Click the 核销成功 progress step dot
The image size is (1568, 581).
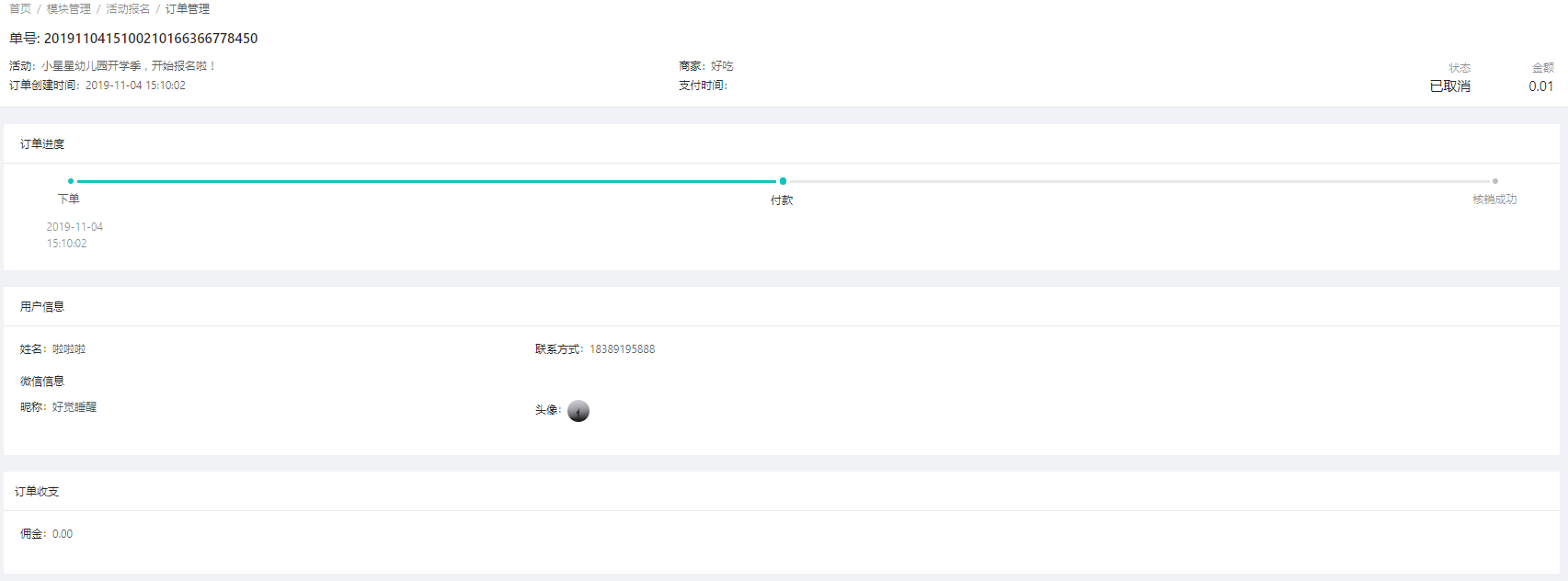pos(1495,181)
